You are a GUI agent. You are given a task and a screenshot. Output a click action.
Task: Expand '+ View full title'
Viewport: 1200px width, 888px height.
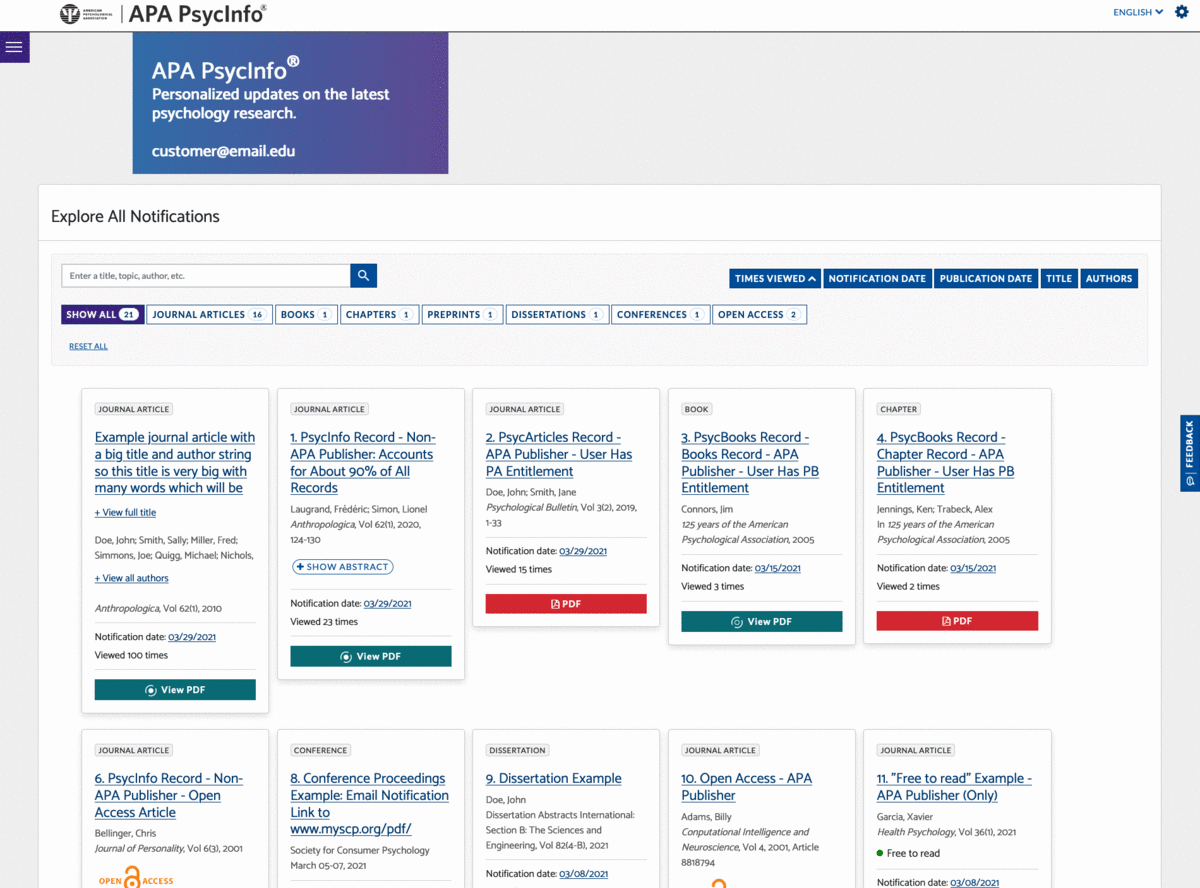coord(125,513)
